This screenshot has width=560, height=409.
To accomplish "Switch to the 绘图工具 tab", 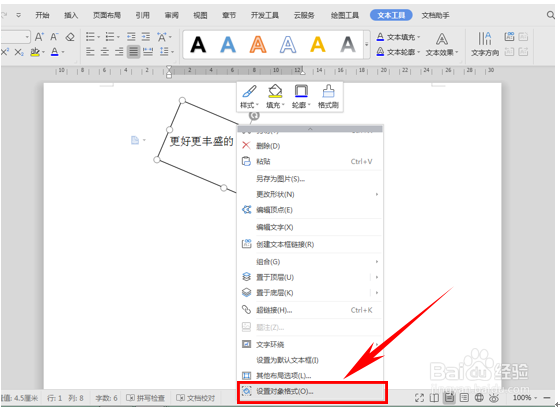I will point(345,15).
